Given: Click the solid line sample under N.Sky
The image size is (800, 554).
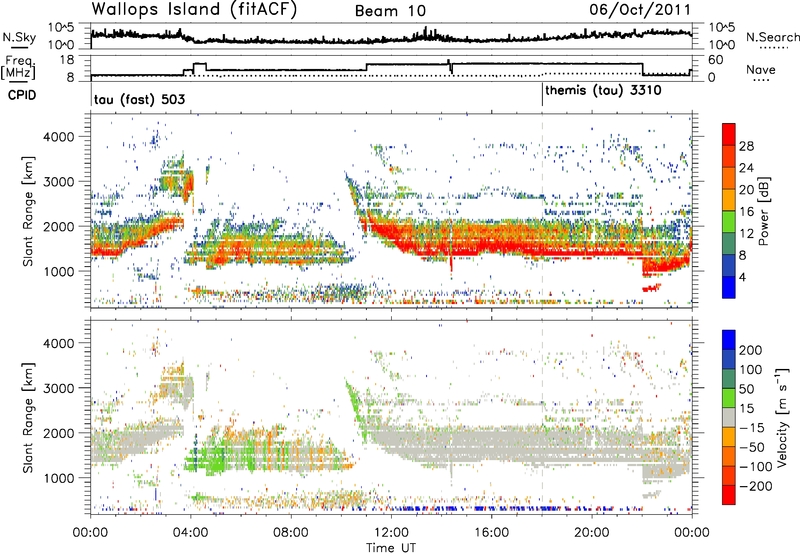Looking at the screenshot, I should click(19, 47).
